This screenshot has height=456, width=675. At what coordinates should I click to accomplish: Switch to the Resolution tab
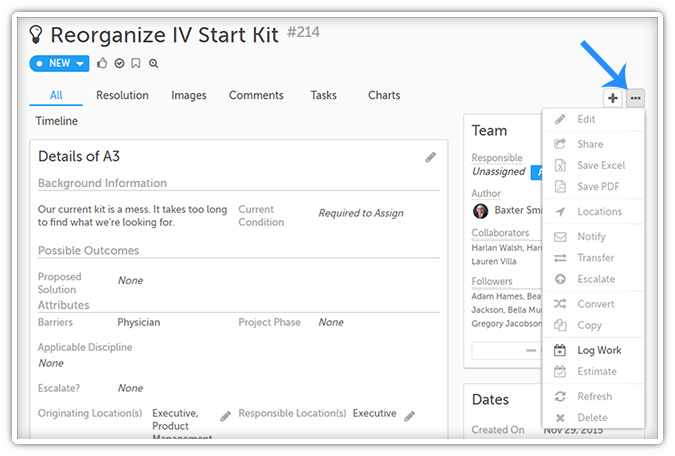(122, 95)
